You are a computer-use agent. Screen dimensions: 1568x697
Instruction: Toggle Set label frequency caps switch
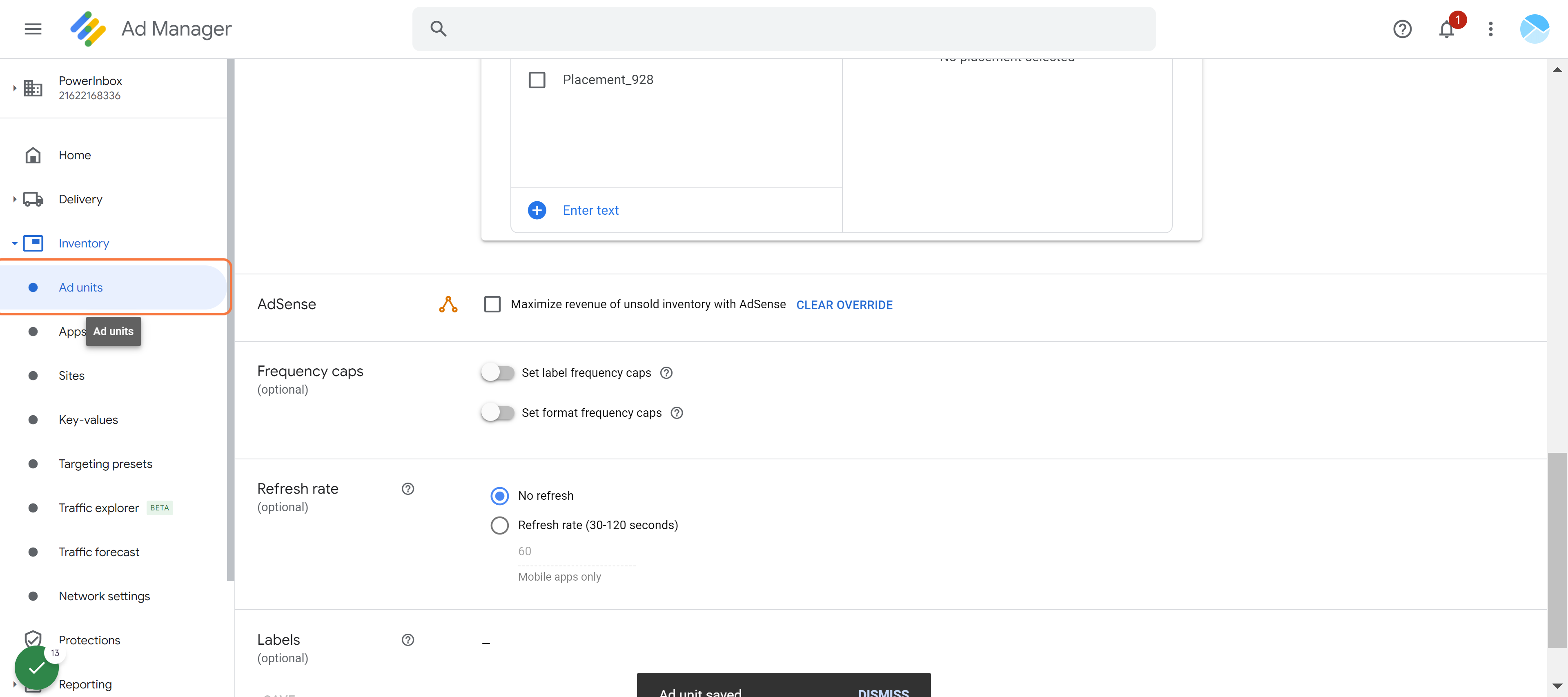(x=497, y=372)
